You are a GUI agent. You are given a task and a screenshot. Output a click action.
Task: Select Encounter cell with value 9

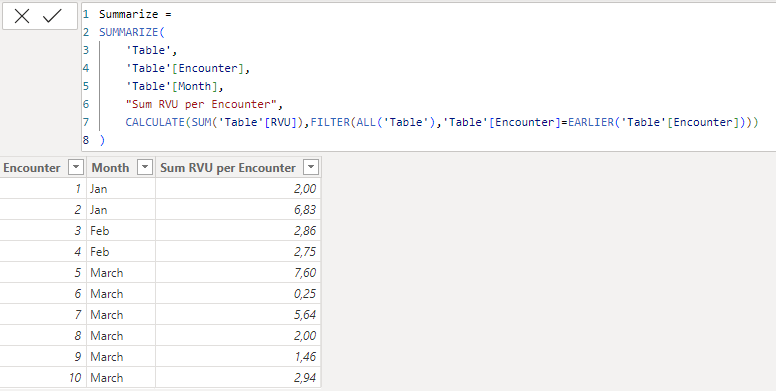(x=43, y=356)
